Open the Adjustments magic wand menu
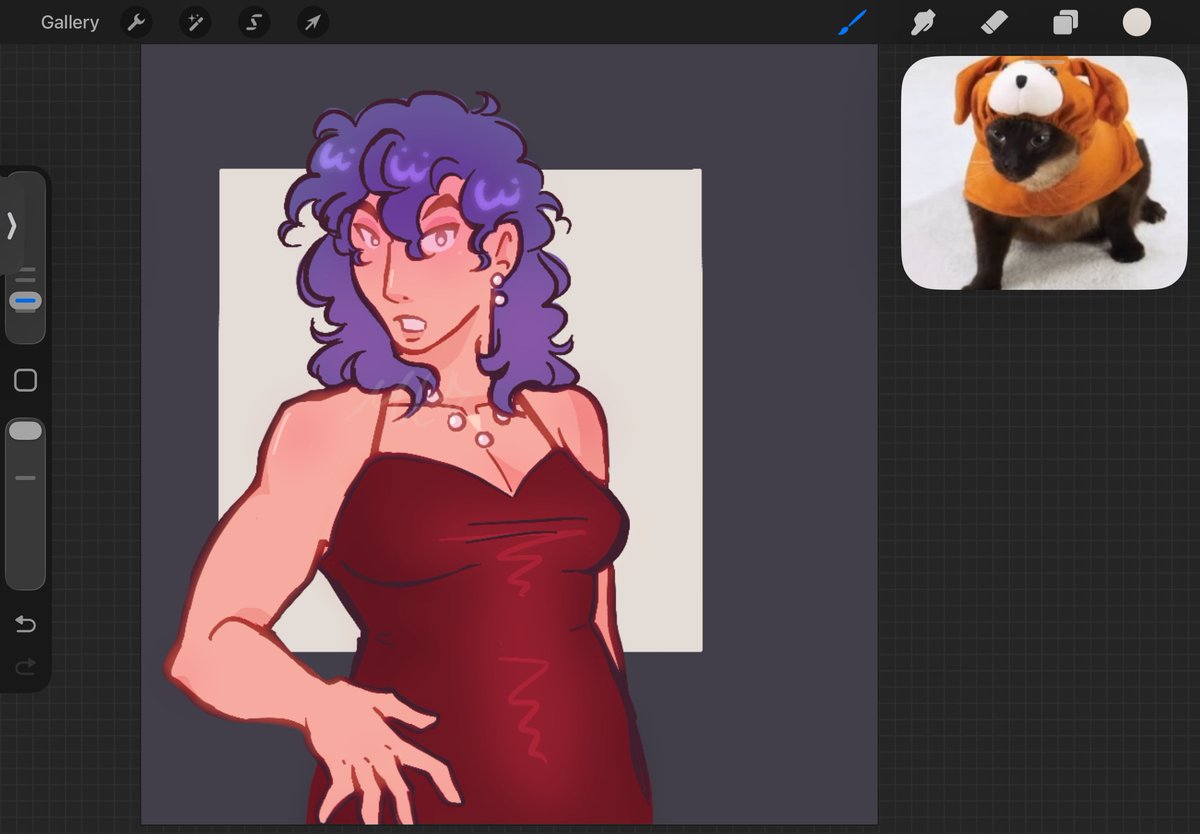This screenshot has width=1200, height=834. (195, 22)
